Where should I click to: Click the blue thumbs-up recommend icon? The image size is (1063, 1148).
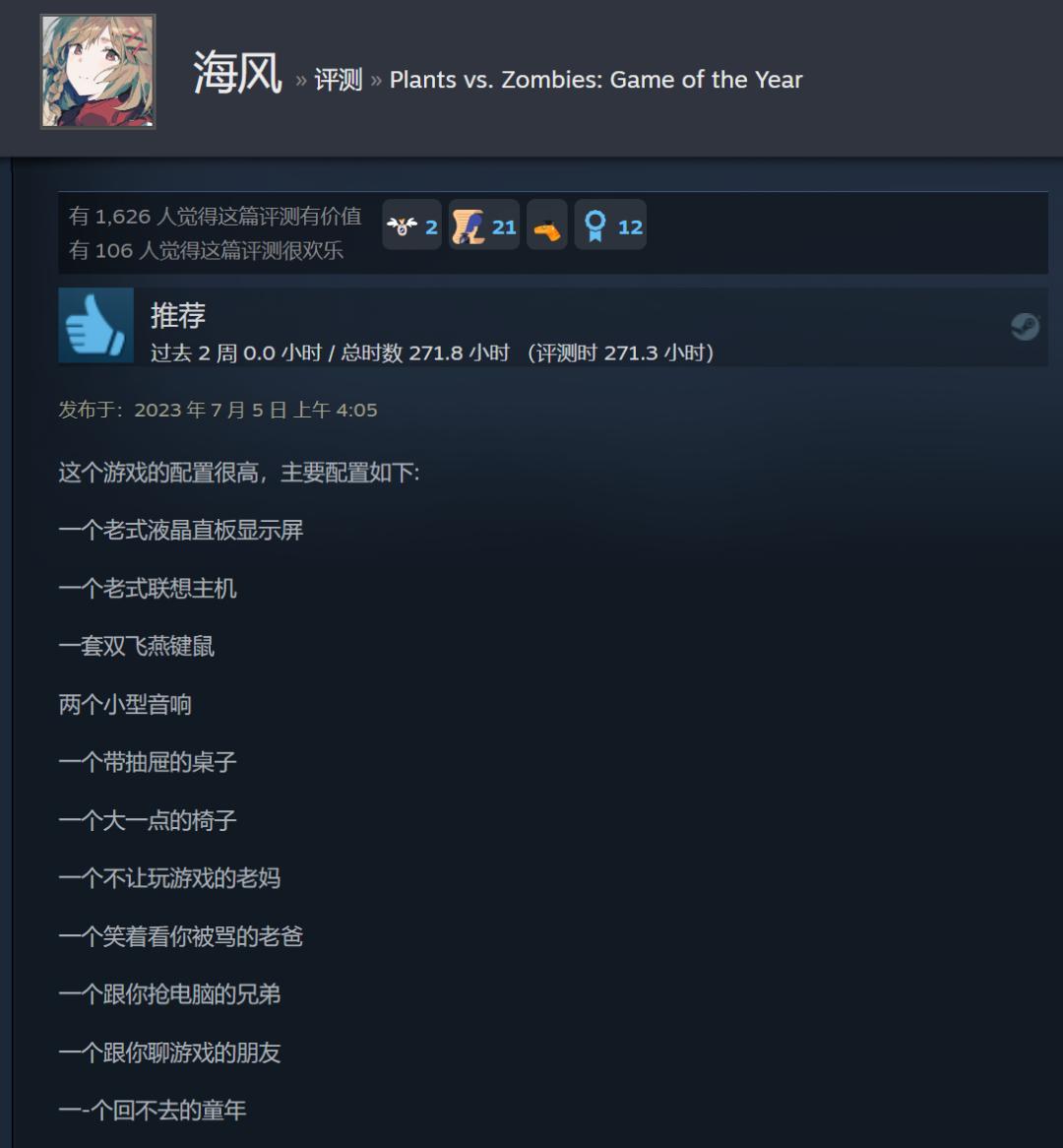coord(95,325)
